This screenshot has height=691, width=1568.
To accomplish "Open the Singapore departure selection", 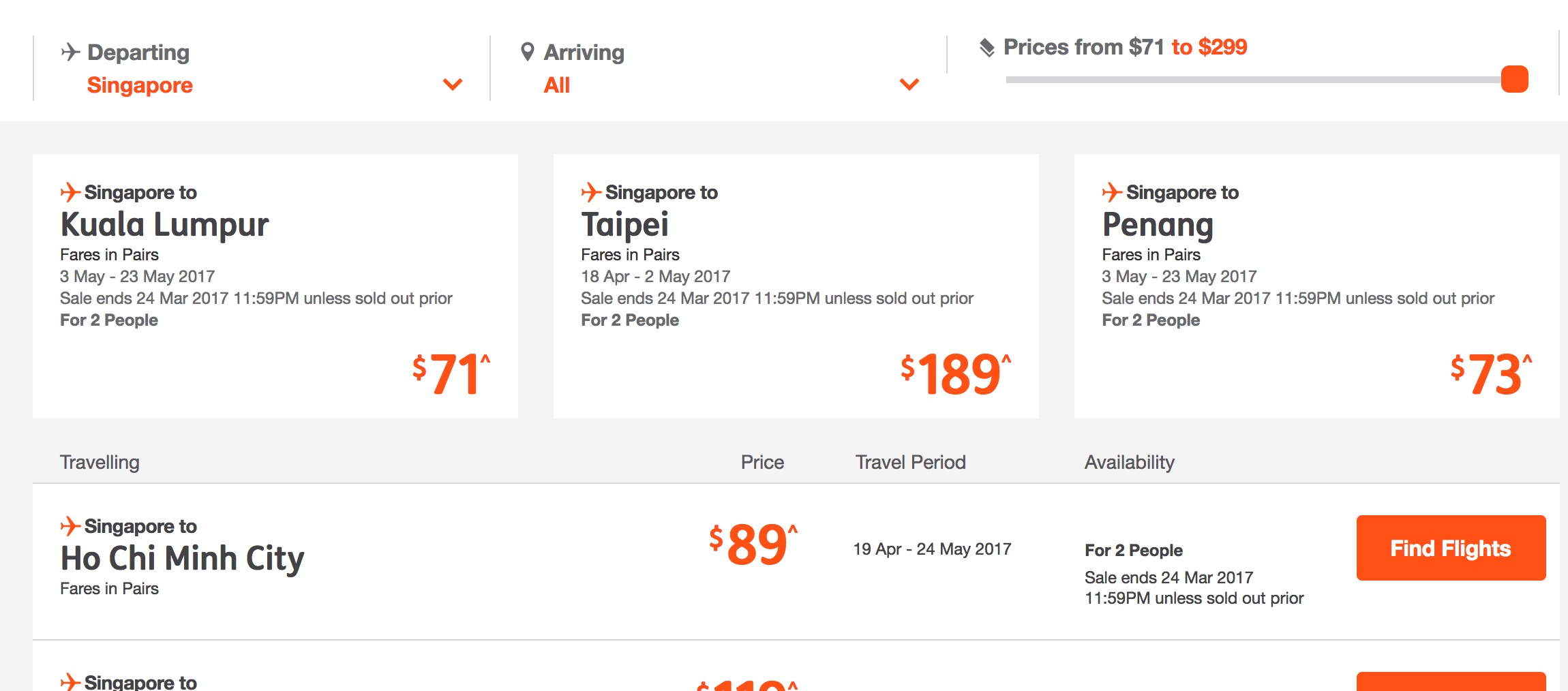I will point(140,85).
